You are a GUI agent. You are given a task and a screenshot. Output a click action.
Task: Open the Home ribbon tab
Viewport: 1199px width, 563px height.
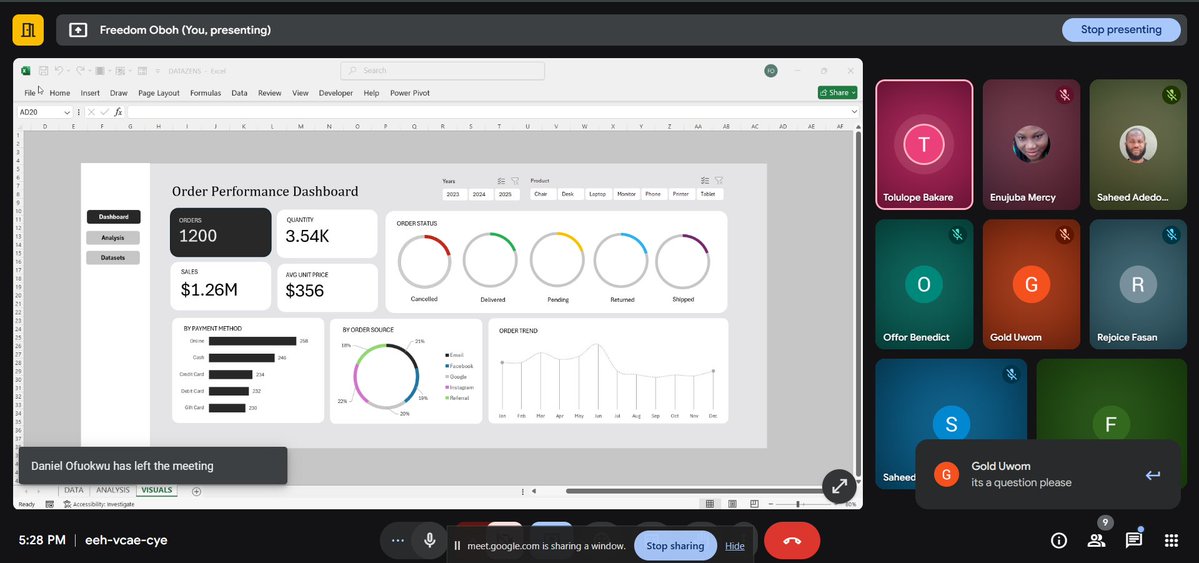coord(60,93)
